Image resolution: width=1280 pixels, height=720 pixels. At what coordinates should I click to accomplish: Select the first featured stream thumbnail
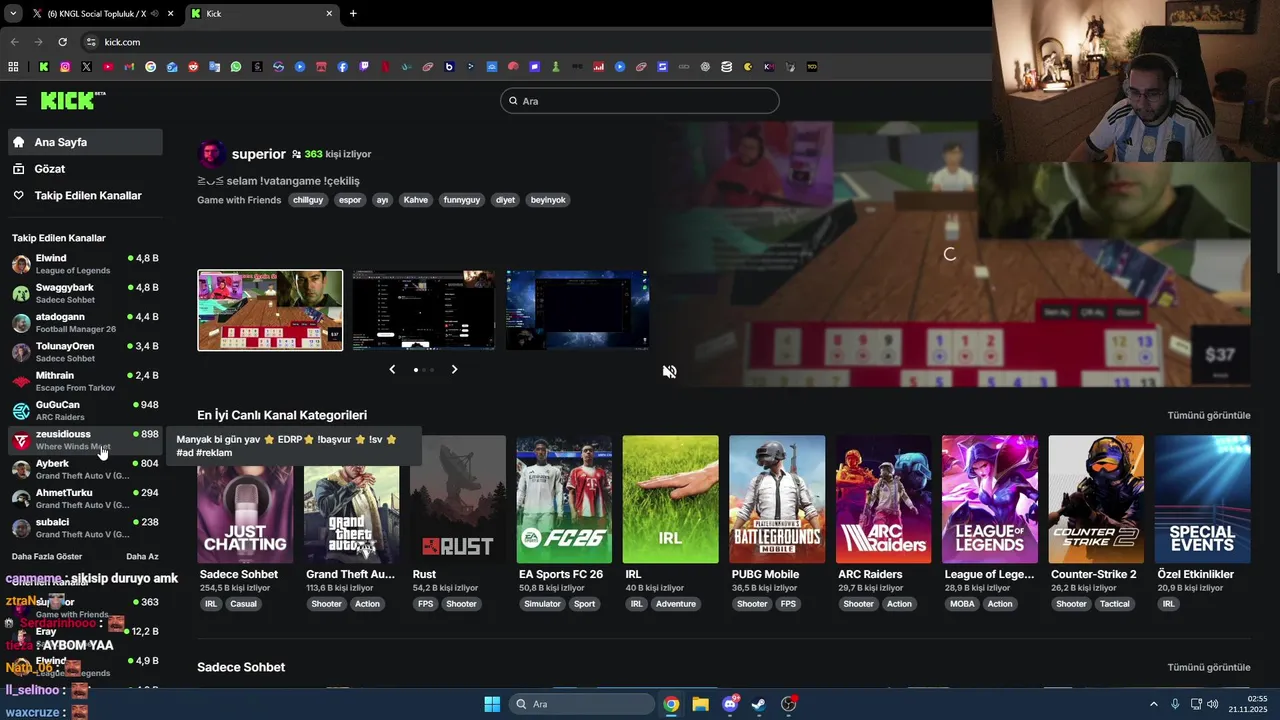[x=270, y=310]
